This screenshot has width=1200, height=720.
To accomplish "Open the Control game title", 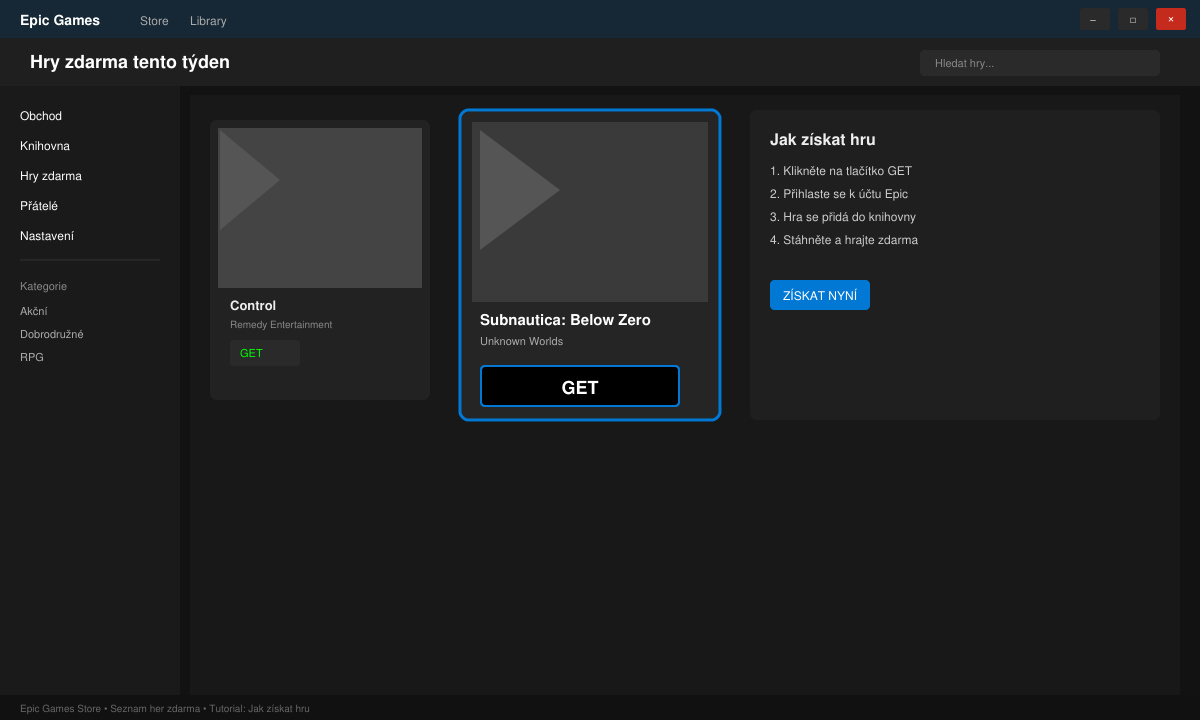I will (253, 306).
